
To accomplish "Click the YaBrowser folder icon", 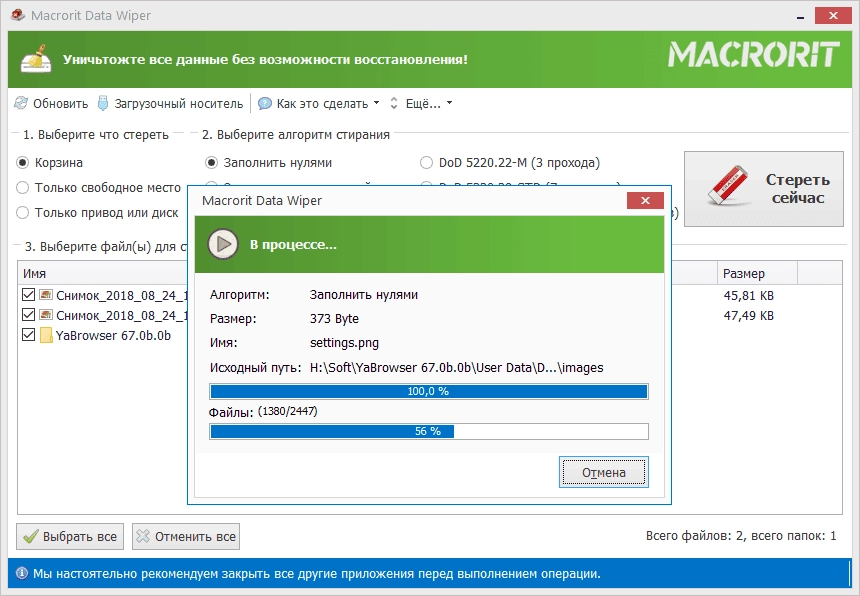I will [46, 335].
